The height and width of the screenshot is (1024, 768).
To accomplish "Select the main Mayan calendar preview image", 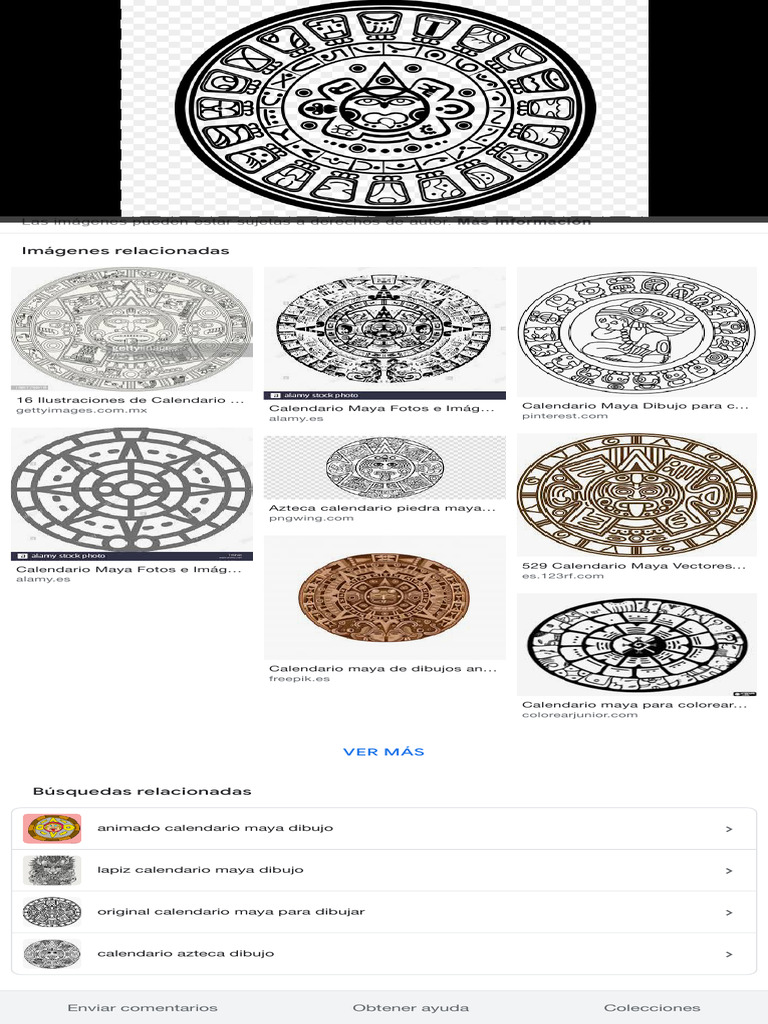I will tap(385, 108).
